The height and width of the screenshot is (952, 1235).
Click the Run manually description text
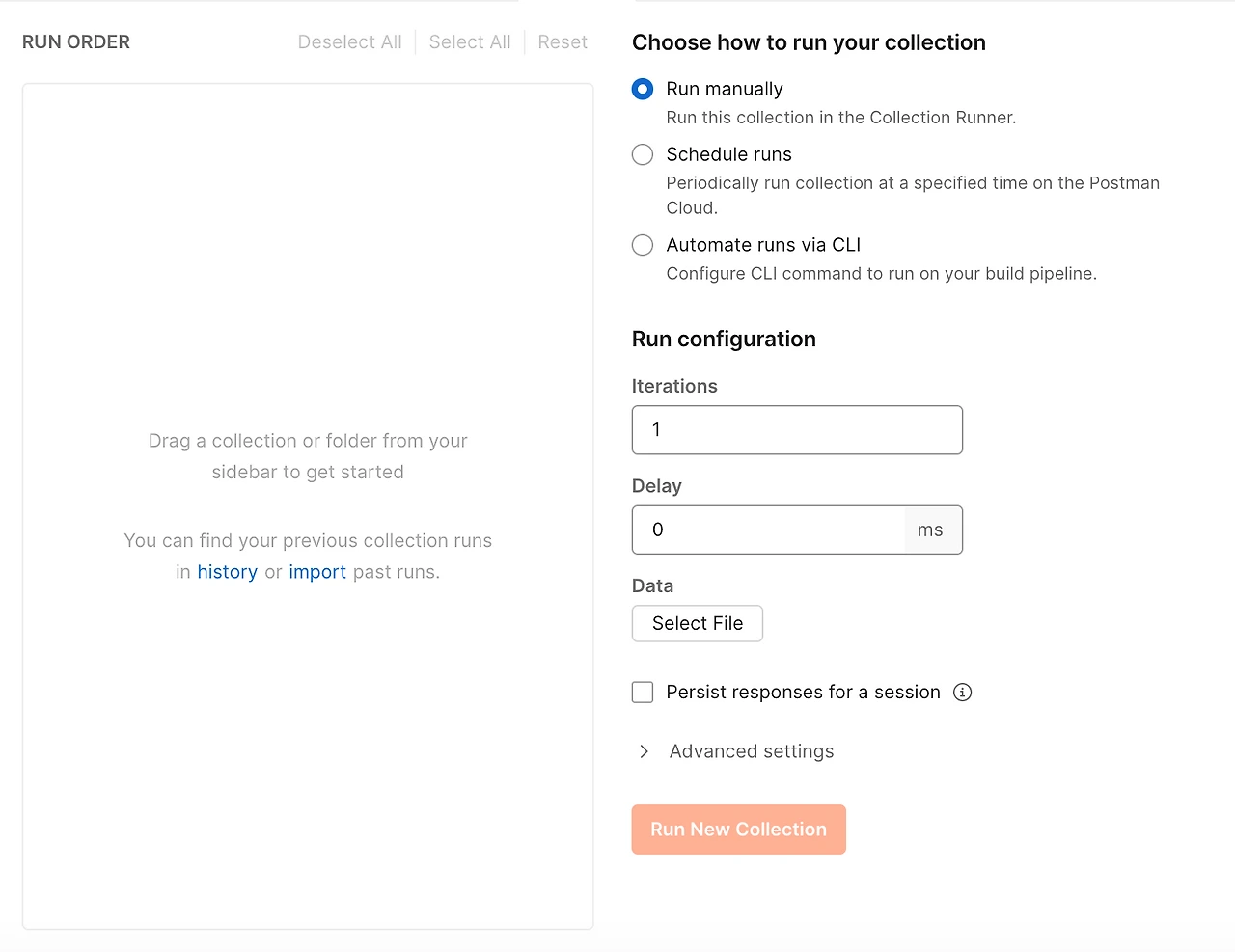point(840,118)
